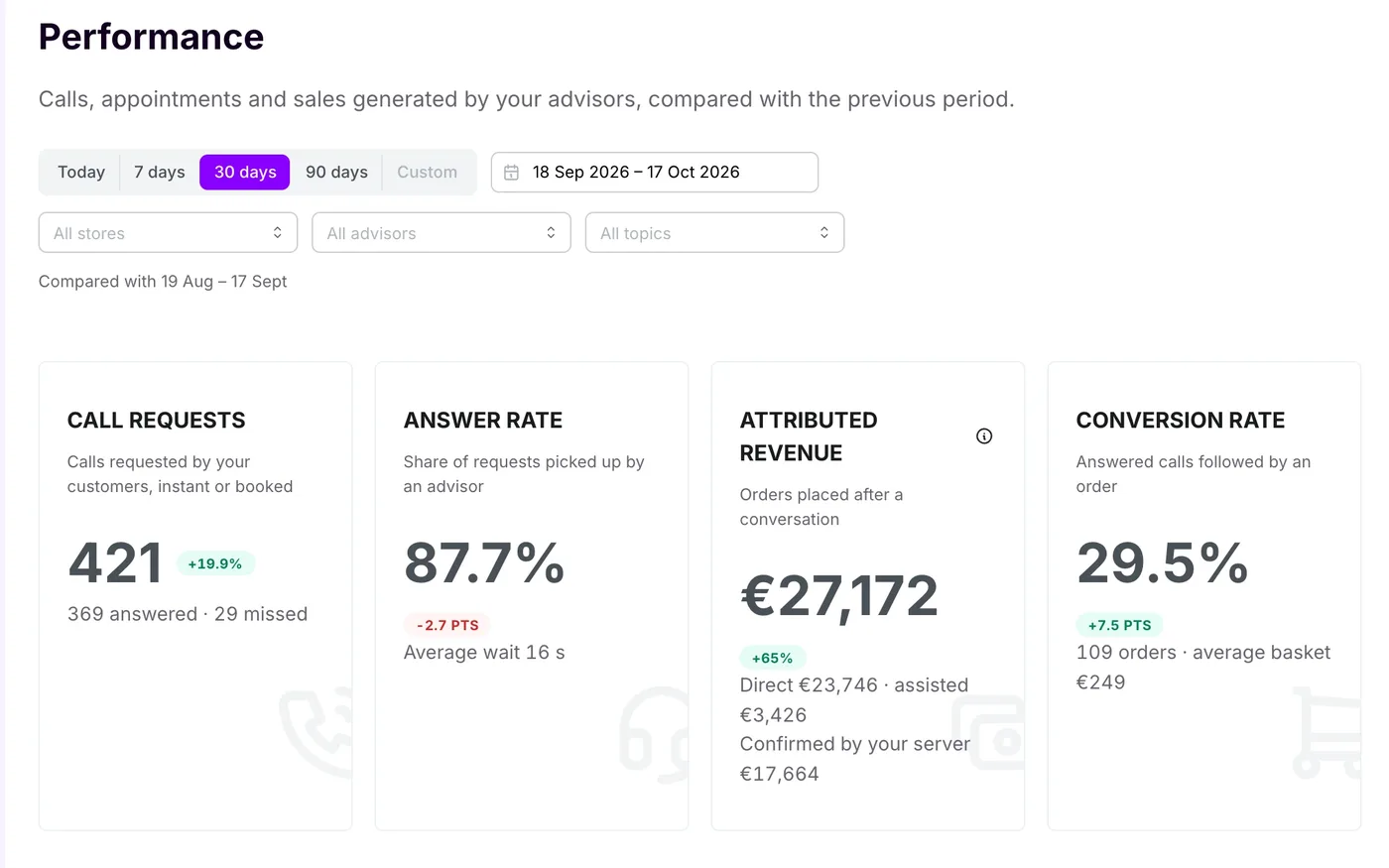Click the -2.7 PTS answer rate badge
The height and width of the screenshot is (868, 1389).
click(447, 625)
